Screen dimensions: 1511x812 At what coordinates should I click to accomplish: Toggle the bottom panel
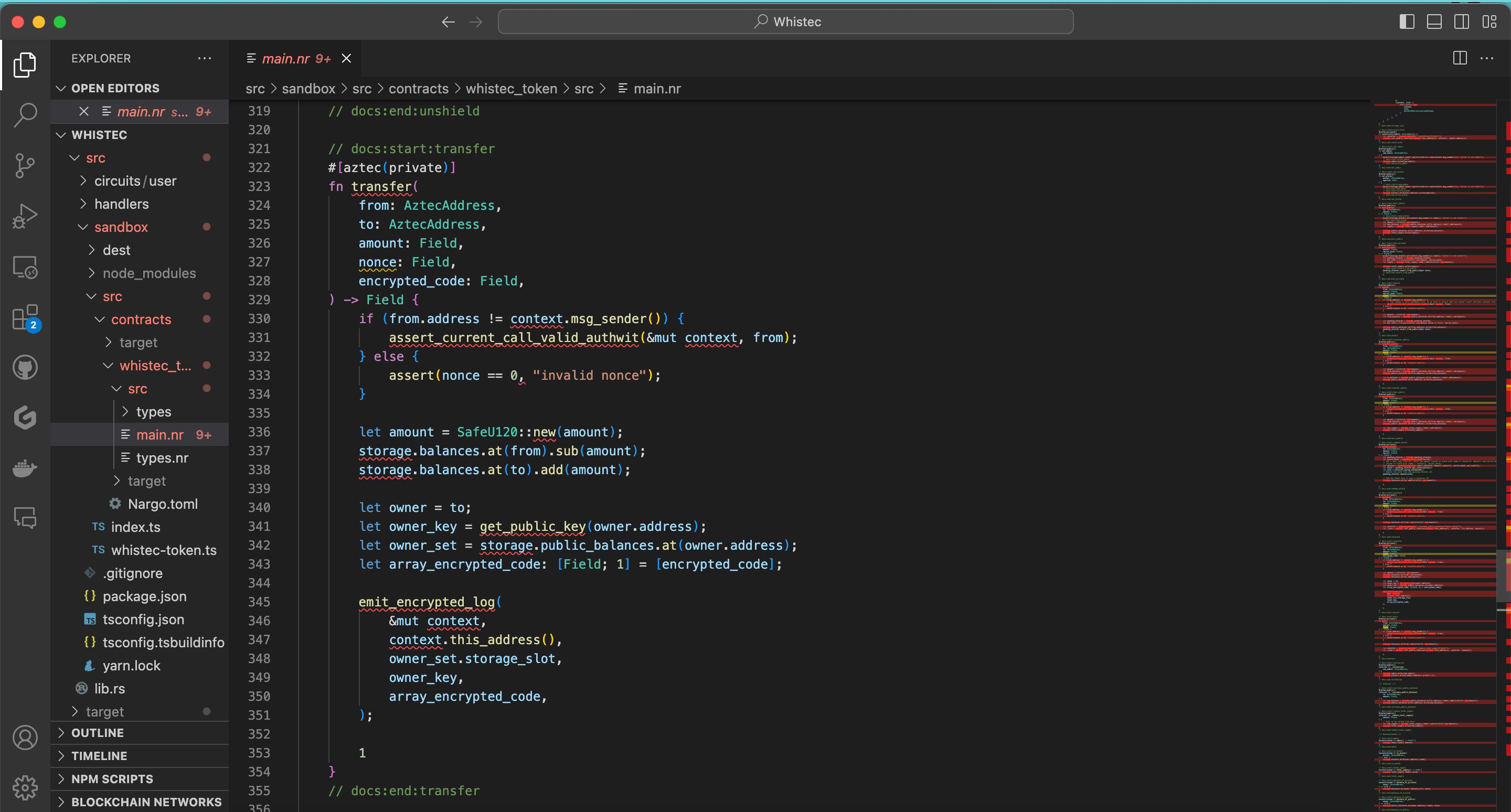(x=1434, y=22)
